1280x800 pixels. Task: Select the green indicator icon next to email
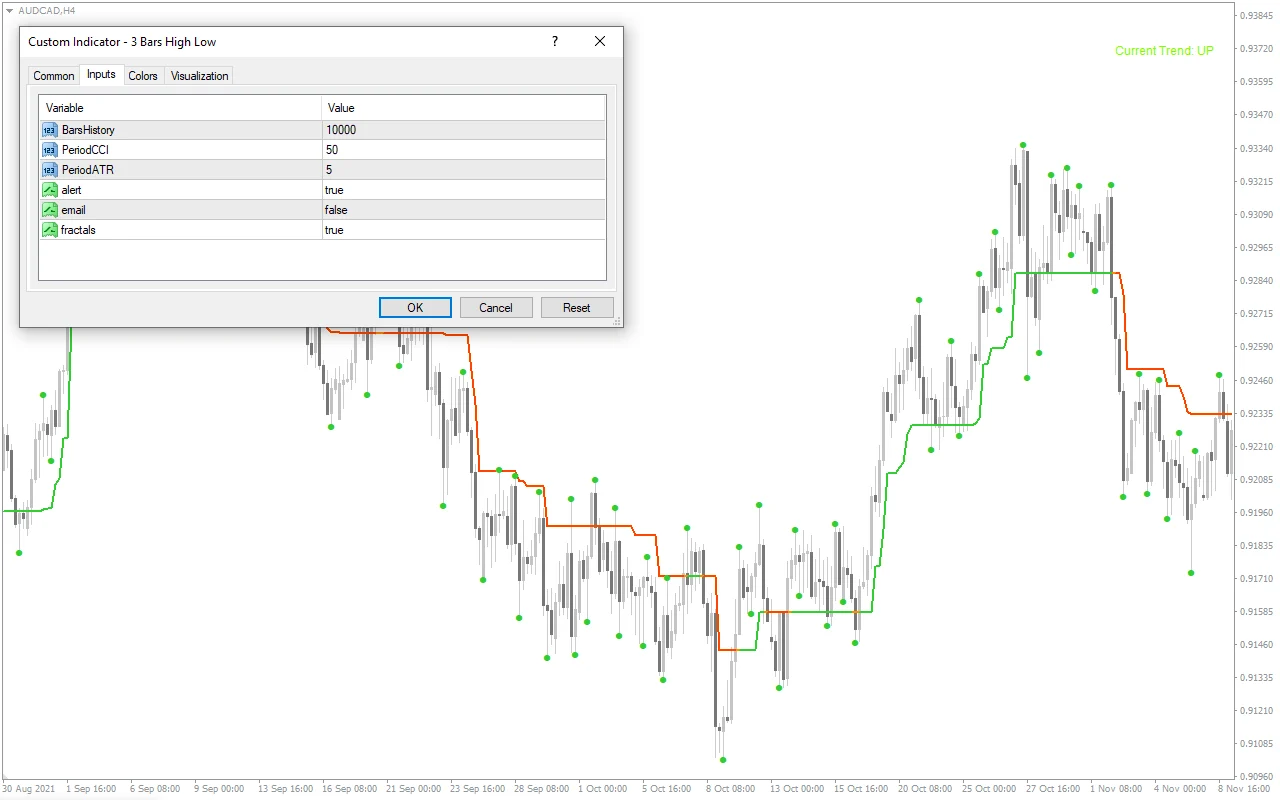click(49, 209)
